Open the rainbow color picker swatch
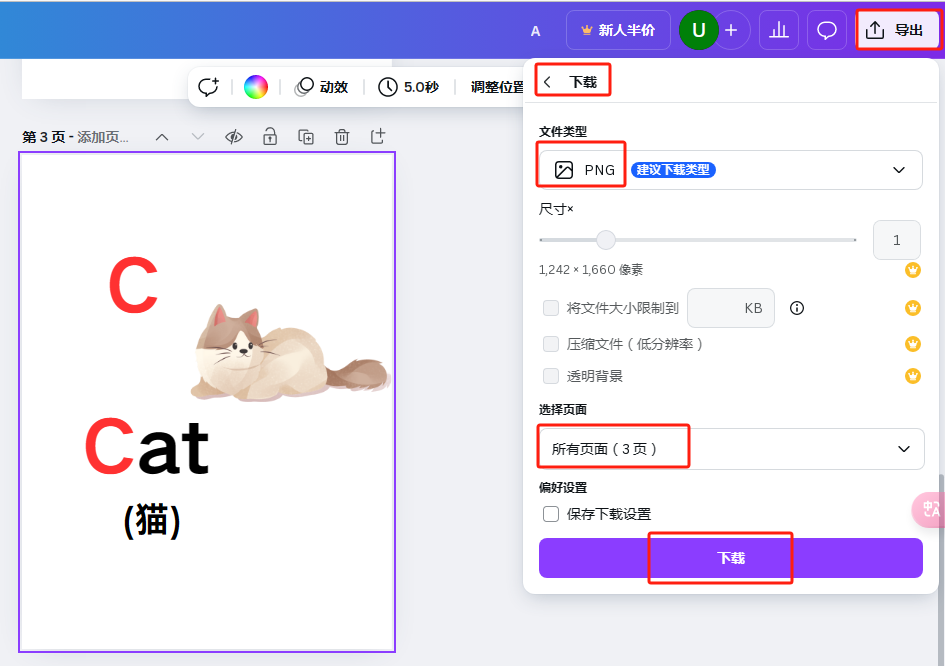The image size is (945, 666). [256, 87]
